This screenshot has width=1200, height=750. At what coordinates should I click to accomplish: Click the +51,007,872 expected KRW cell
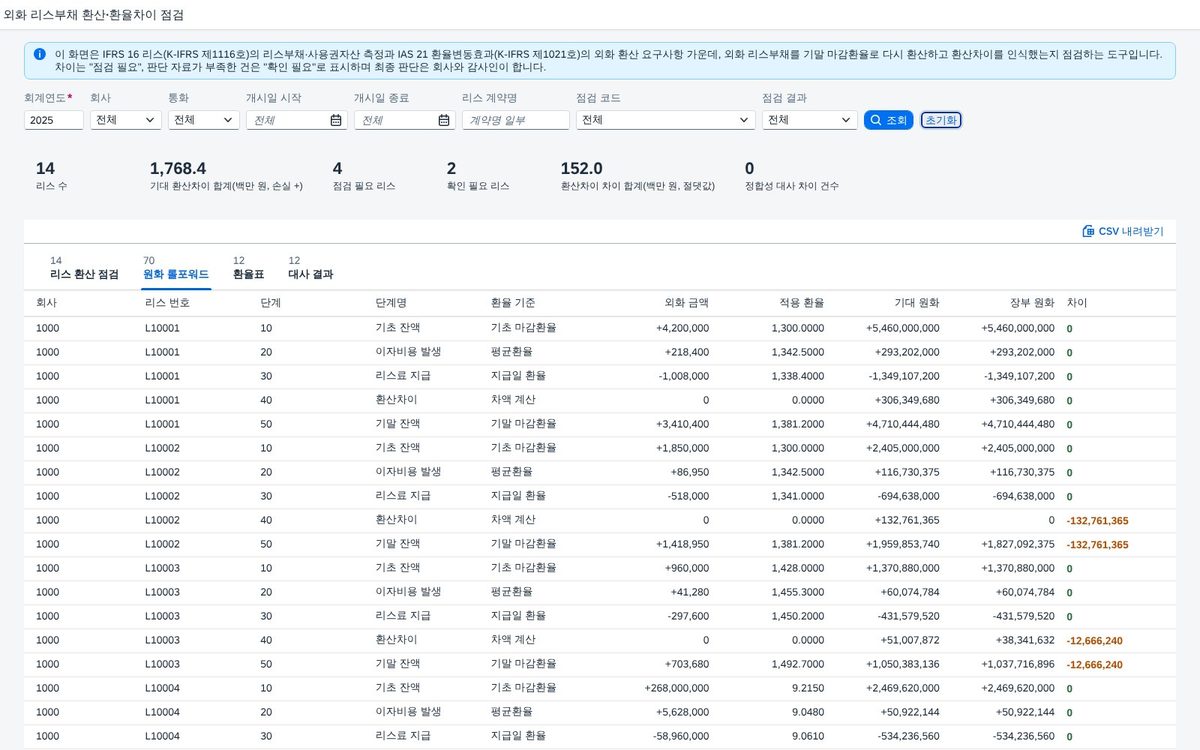pos(910,640)
